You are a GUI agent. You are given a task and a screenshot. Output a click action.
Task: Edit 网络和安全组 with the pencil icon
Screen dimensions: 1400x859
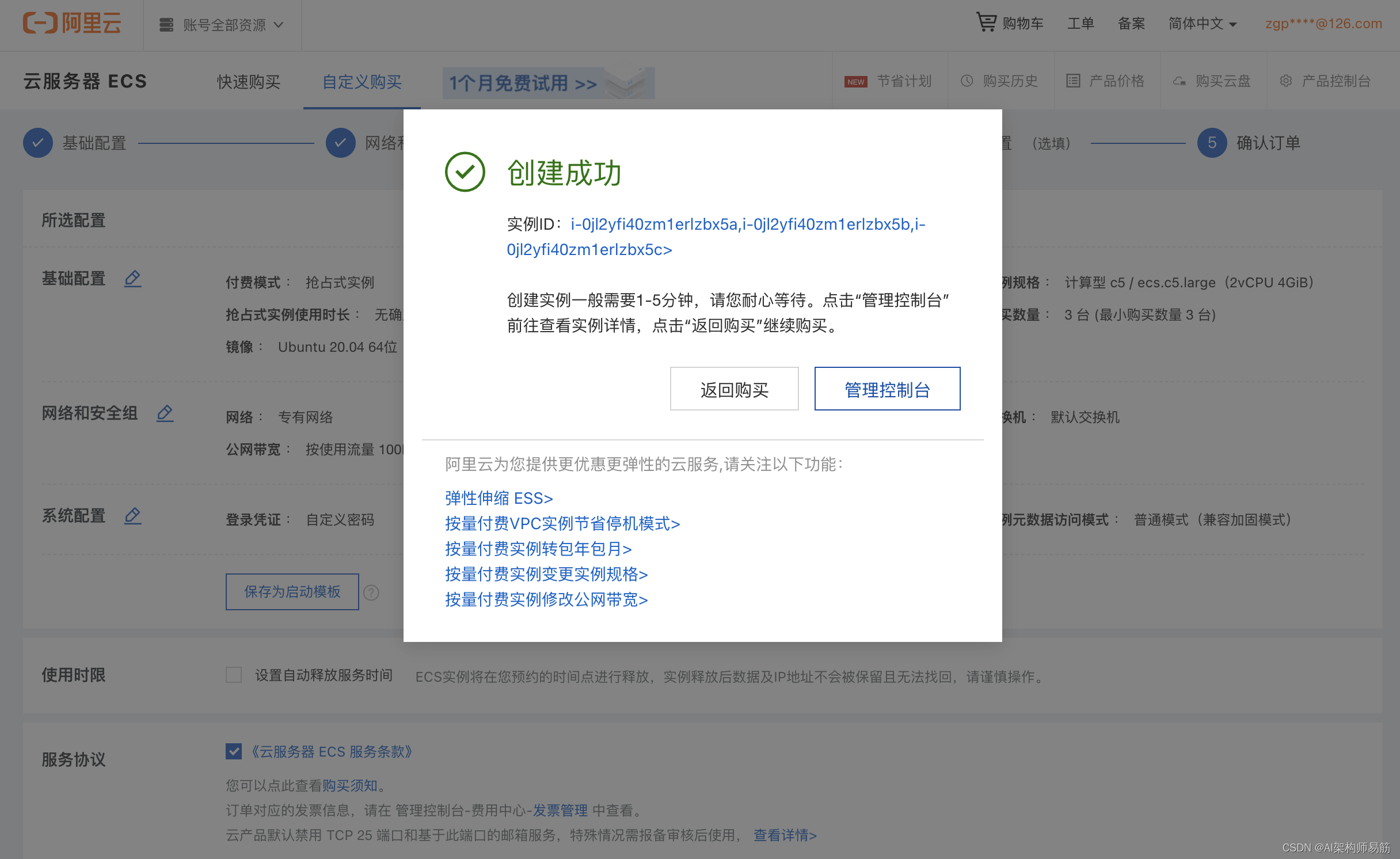tap(165, 413)
